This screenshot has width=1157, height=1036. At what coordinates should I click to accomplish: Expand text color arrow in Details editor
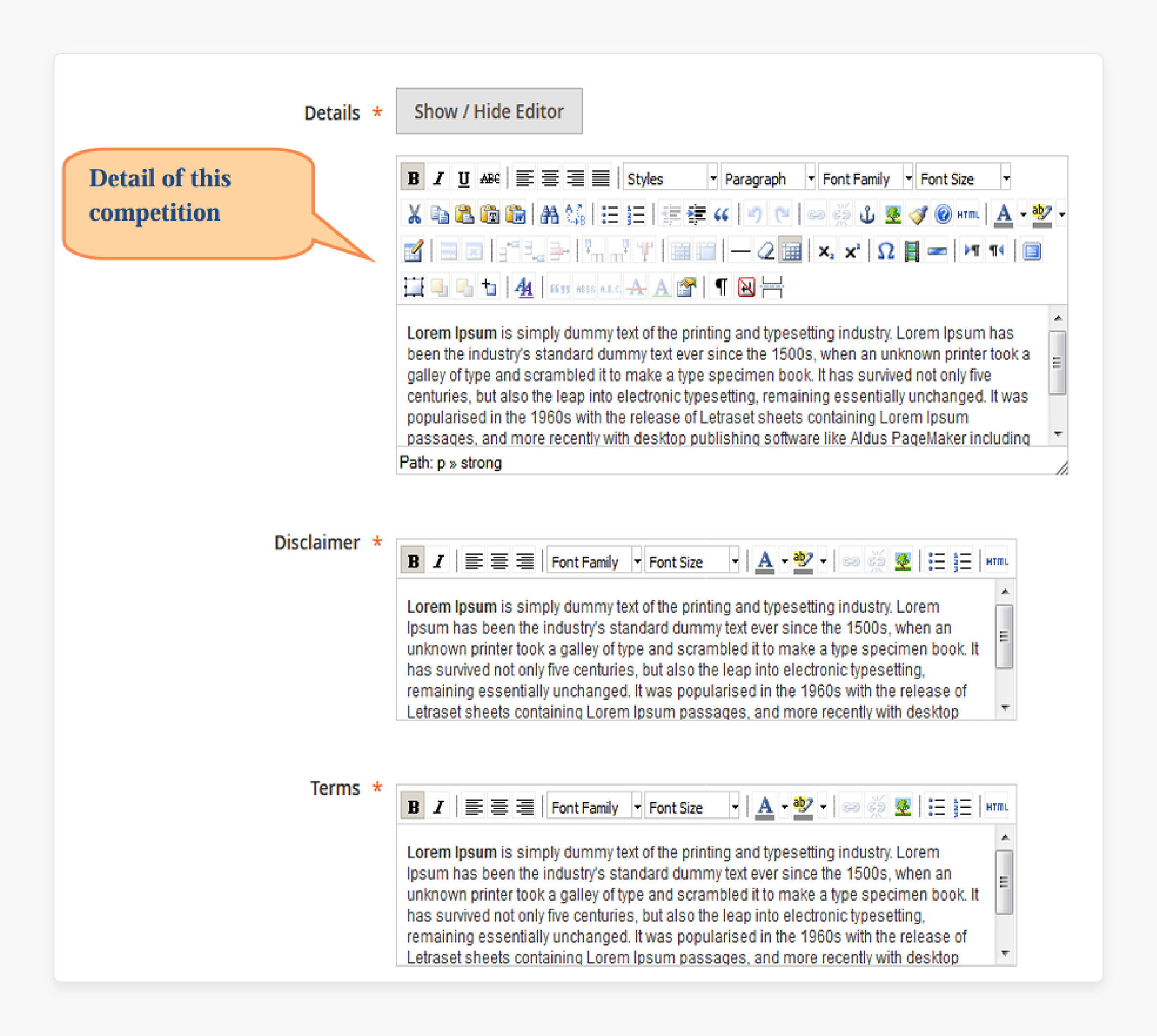(1023, 214)
